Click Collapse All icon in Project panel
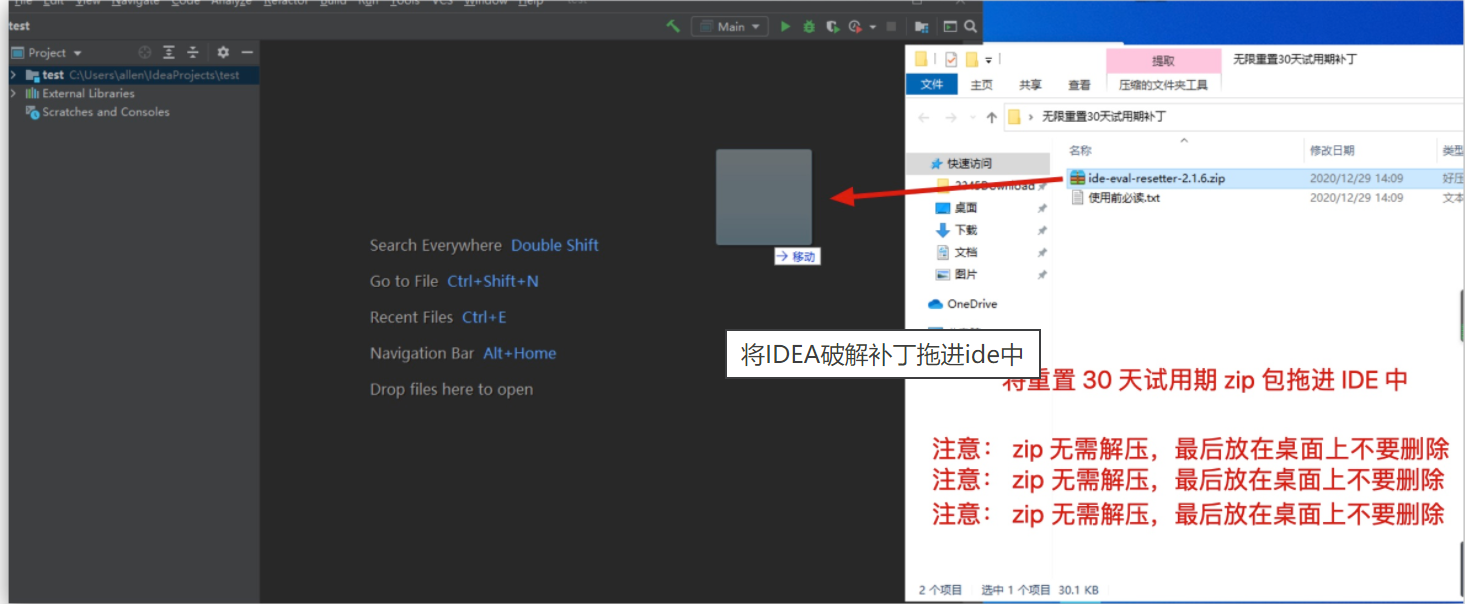The image size is (1465, 604). coord(193,52)
